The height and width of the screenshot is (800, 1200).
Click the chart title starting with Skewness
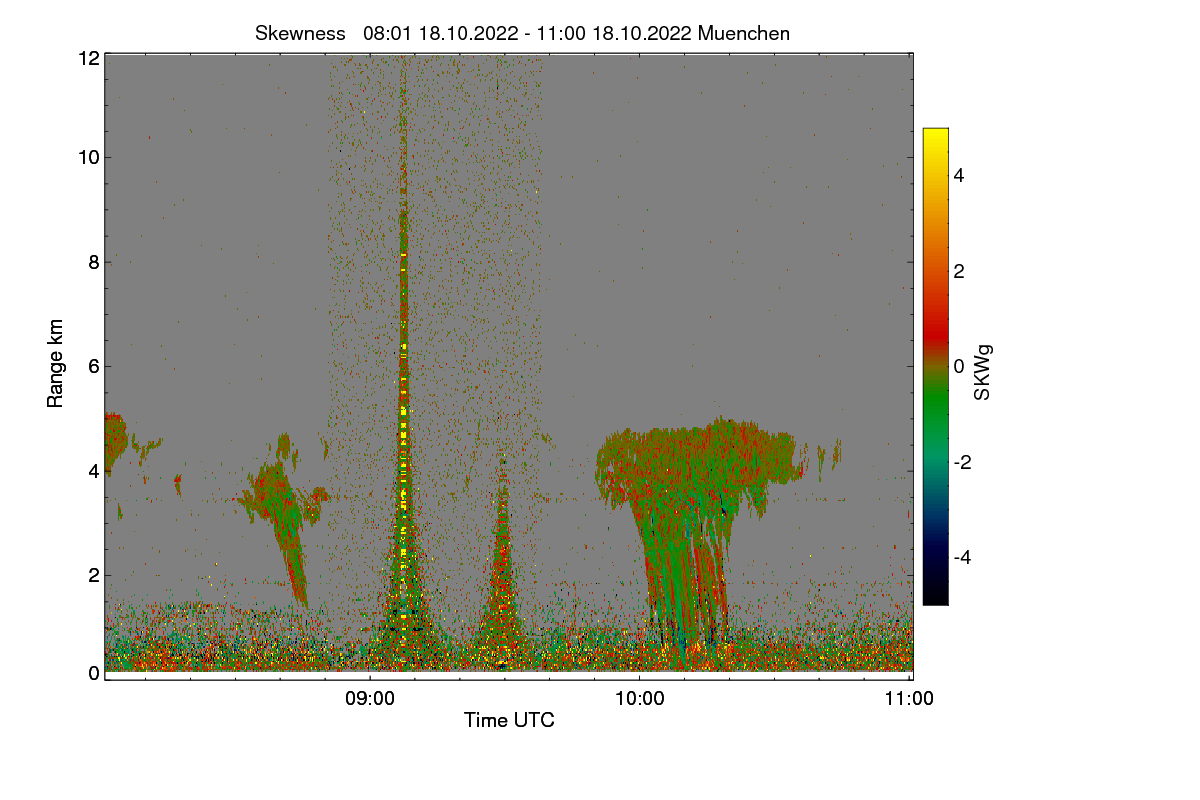[x=522, y=33]
